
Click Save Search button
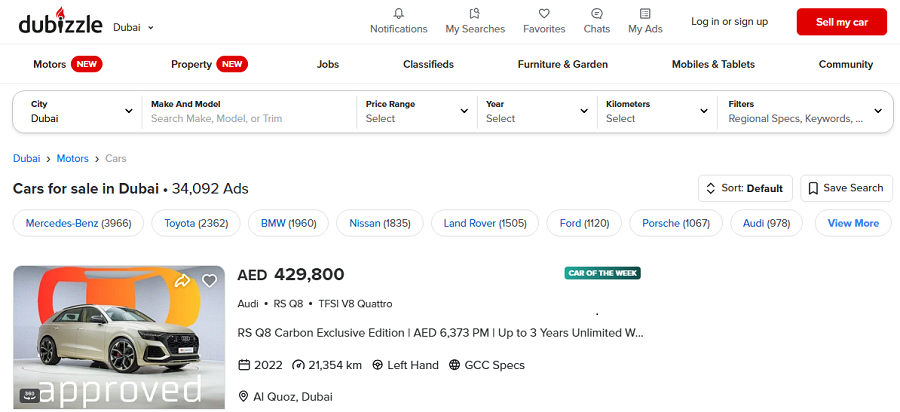click(846, 188)
